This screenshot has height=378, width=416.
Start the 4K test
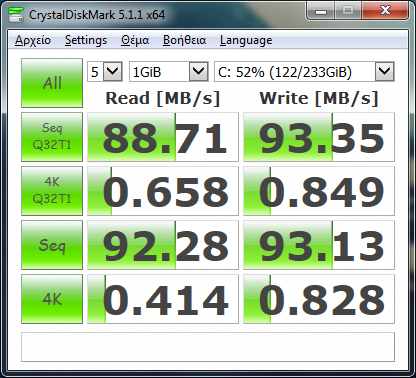(52, 299)
